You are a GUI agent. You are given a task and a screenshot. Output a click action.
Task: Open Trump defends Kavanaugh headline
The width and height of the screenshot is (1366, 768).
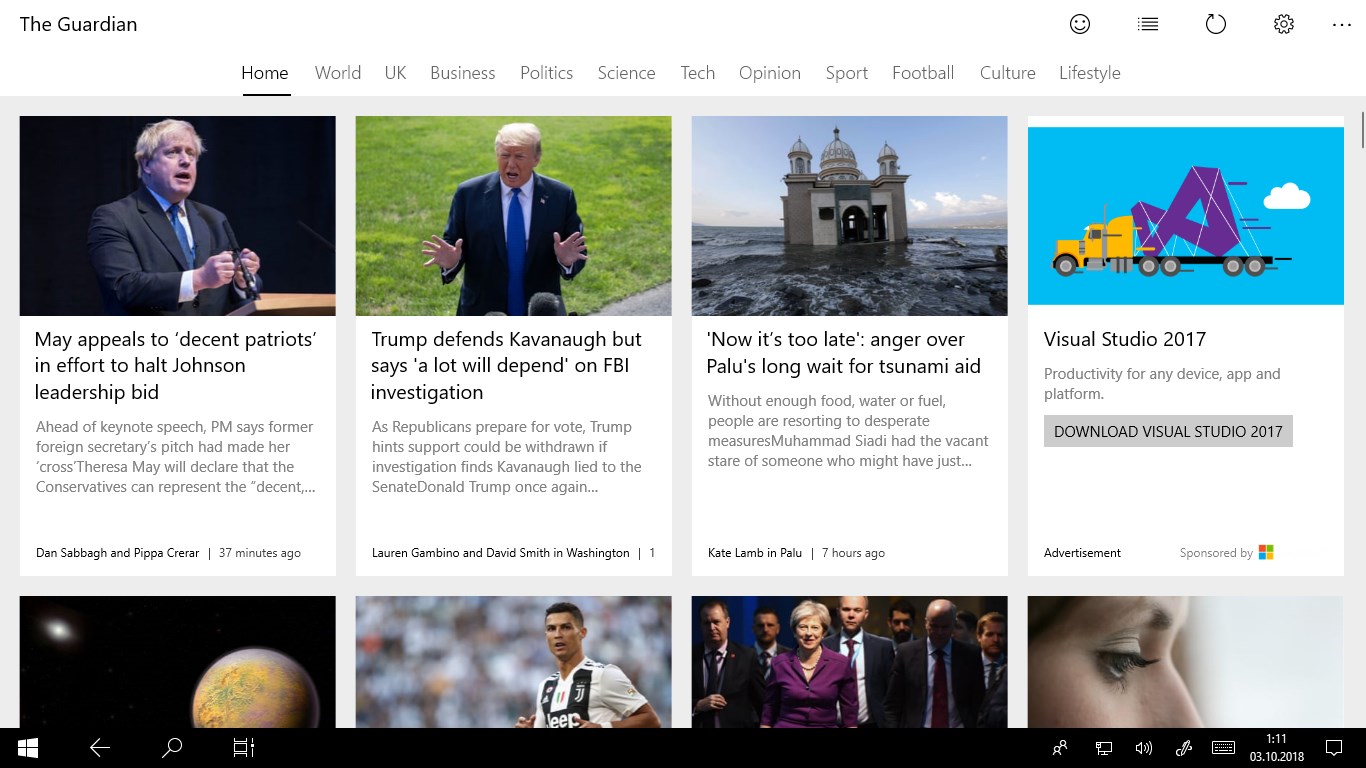tap(506, 366)
